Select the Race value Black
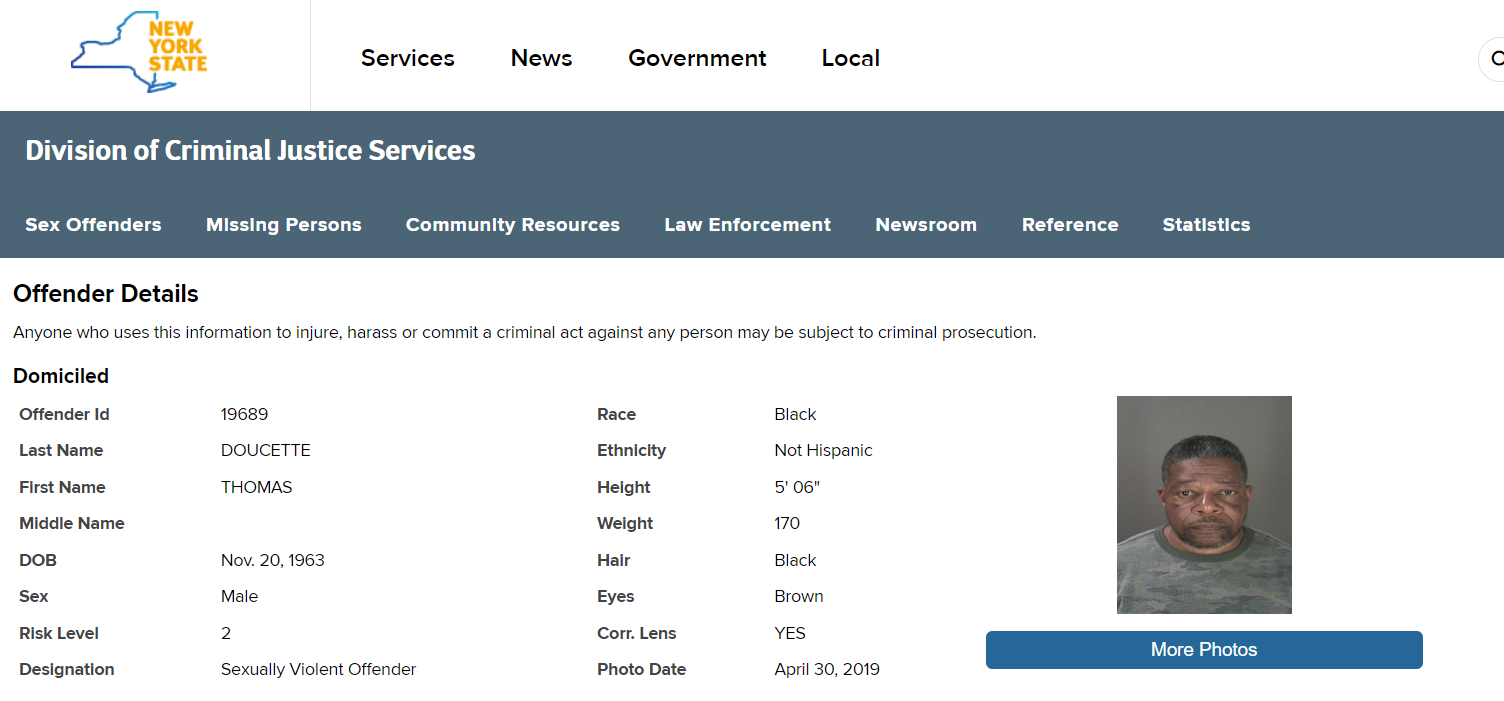1504x701 pixels. (796, 414)
